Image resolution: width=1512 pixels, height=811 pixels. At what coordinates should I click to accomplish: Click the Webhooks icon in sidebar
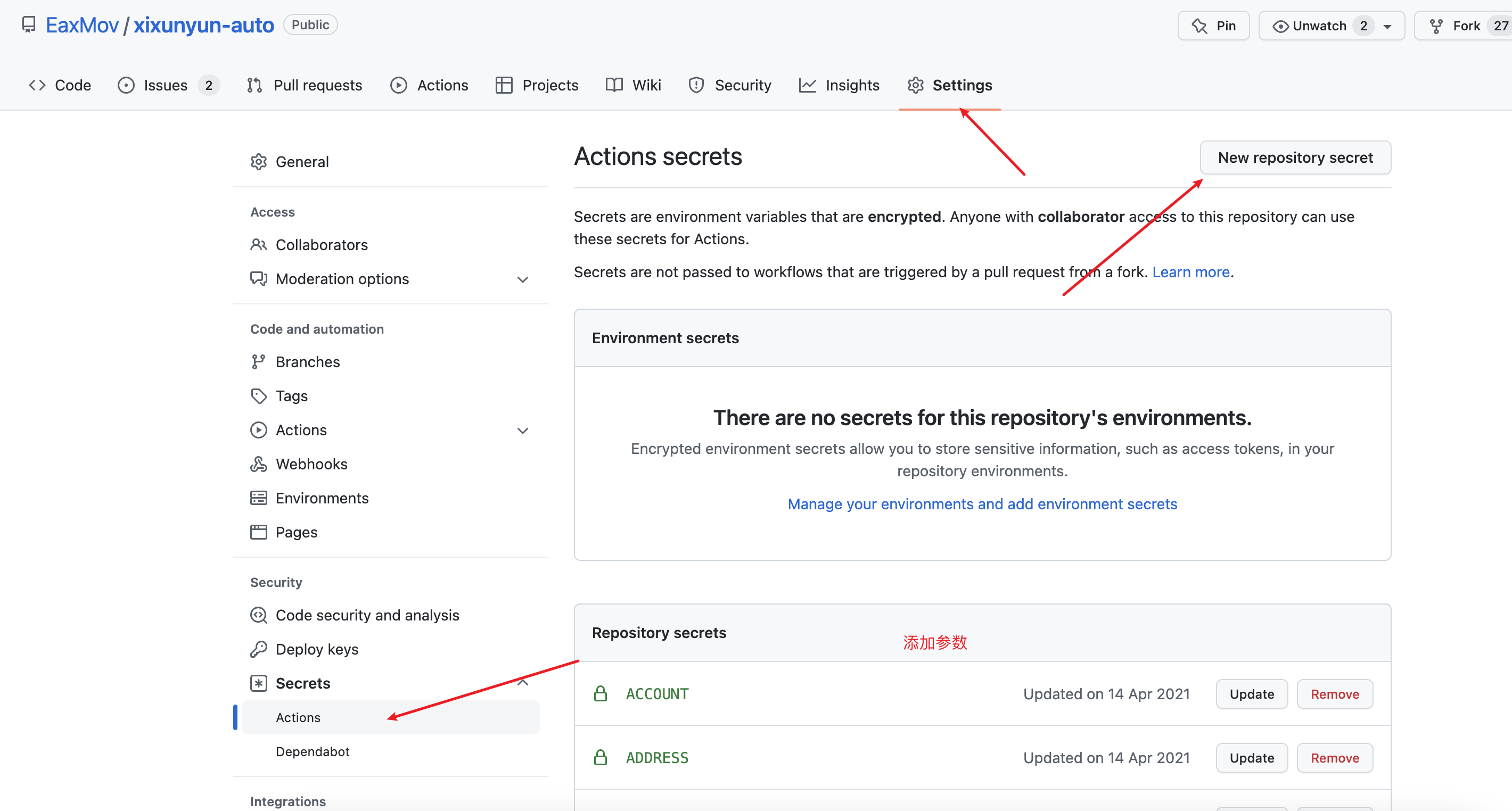click(258, 464)
